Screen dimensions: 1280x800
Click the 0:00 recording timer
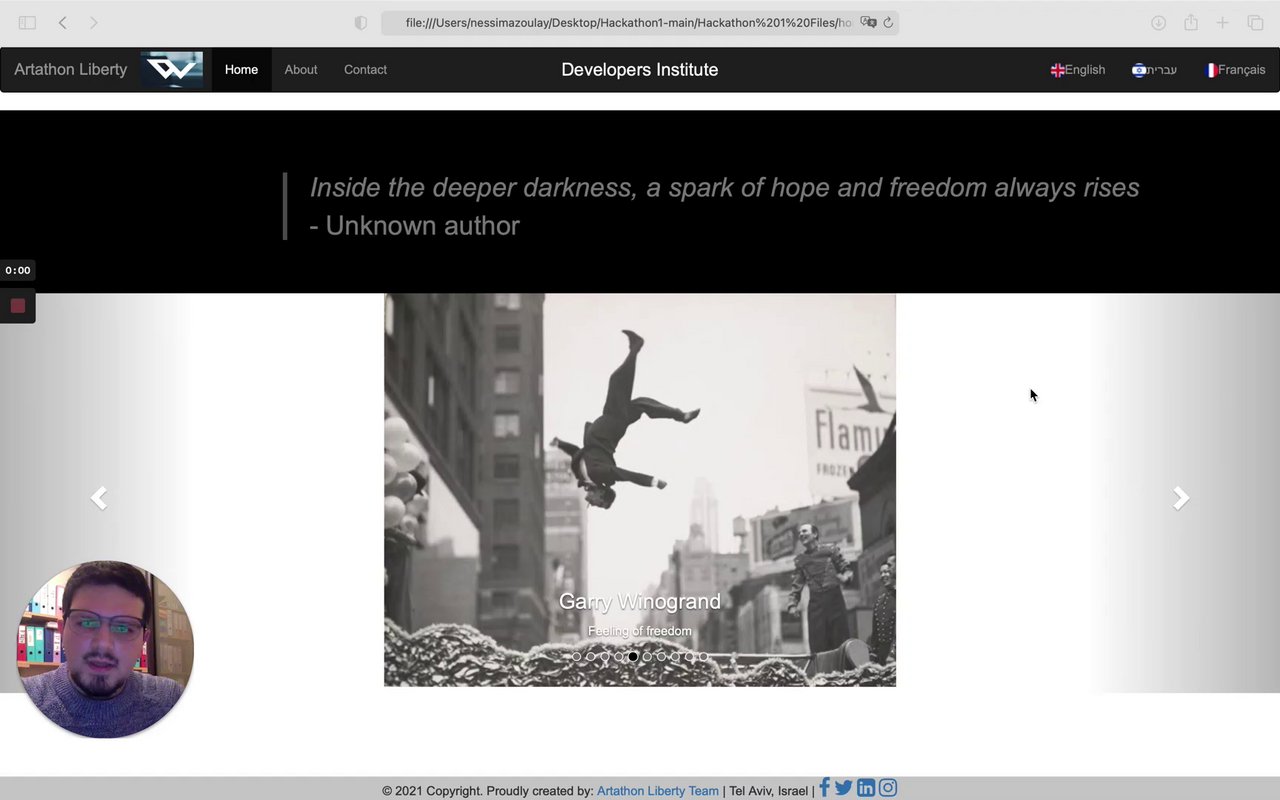(x=17, y=270)
